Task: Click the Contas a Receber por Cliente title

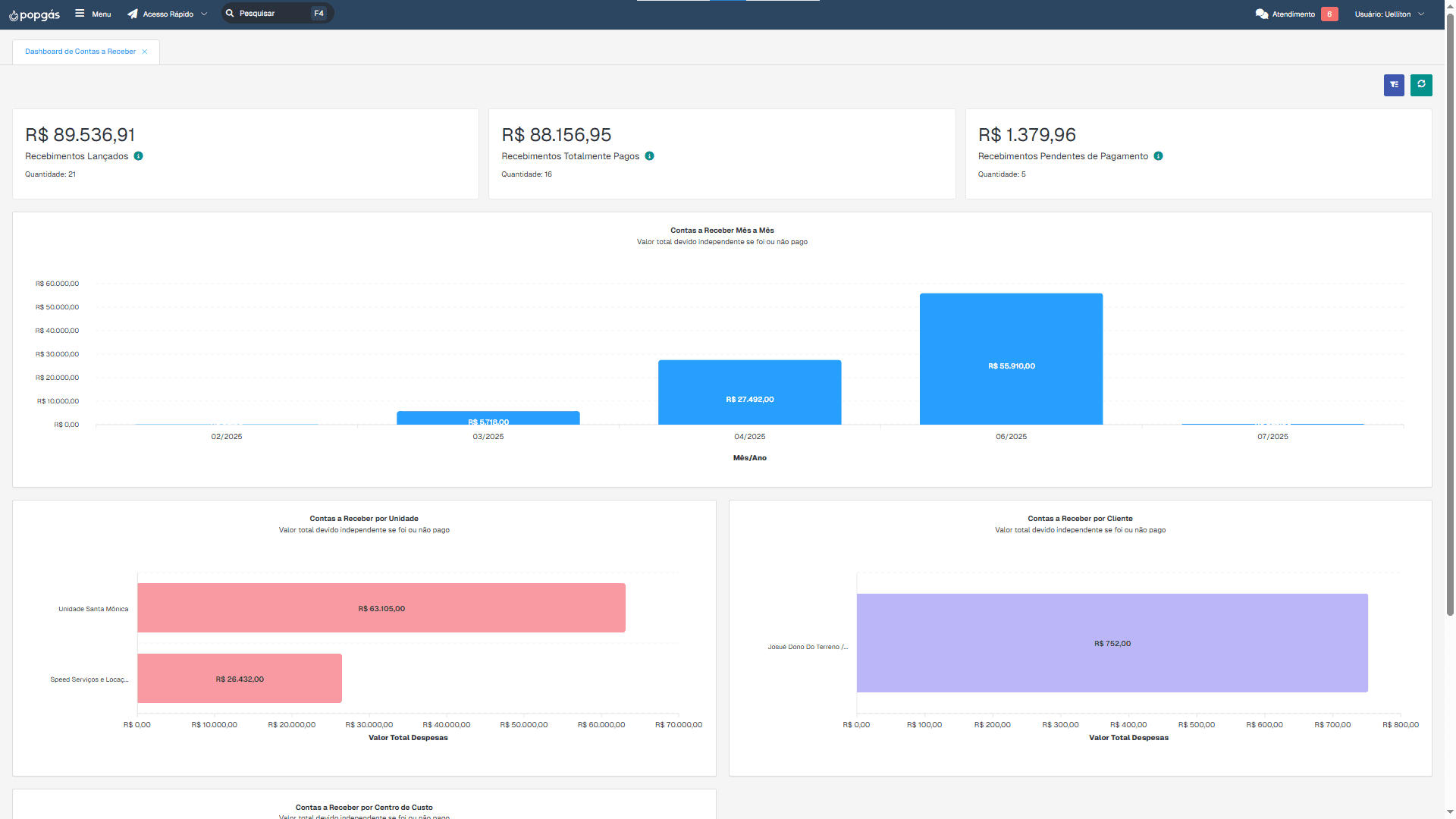Action: pyautogui.click(x=1080, y=519)
